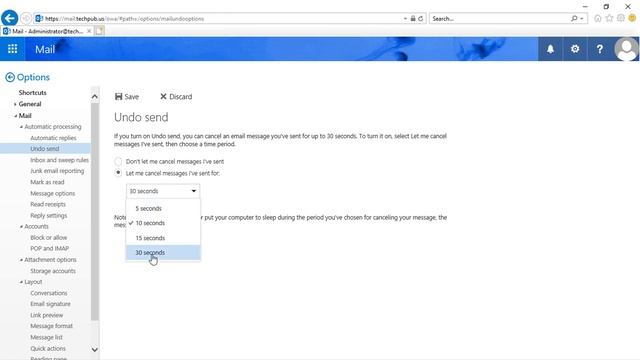Viewport: 640px width, 360px height.
Task: Open Read receipts settings
Action: 48,204
